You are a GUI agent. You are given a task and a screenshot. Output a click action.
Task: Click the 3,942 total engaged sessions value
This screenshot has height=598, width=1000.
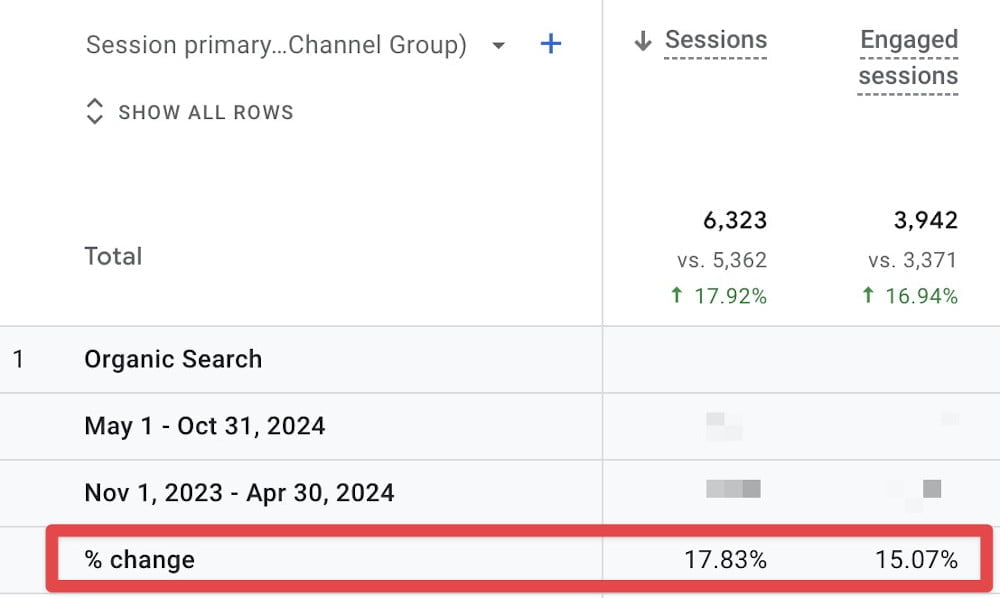[x=926, y=221]
